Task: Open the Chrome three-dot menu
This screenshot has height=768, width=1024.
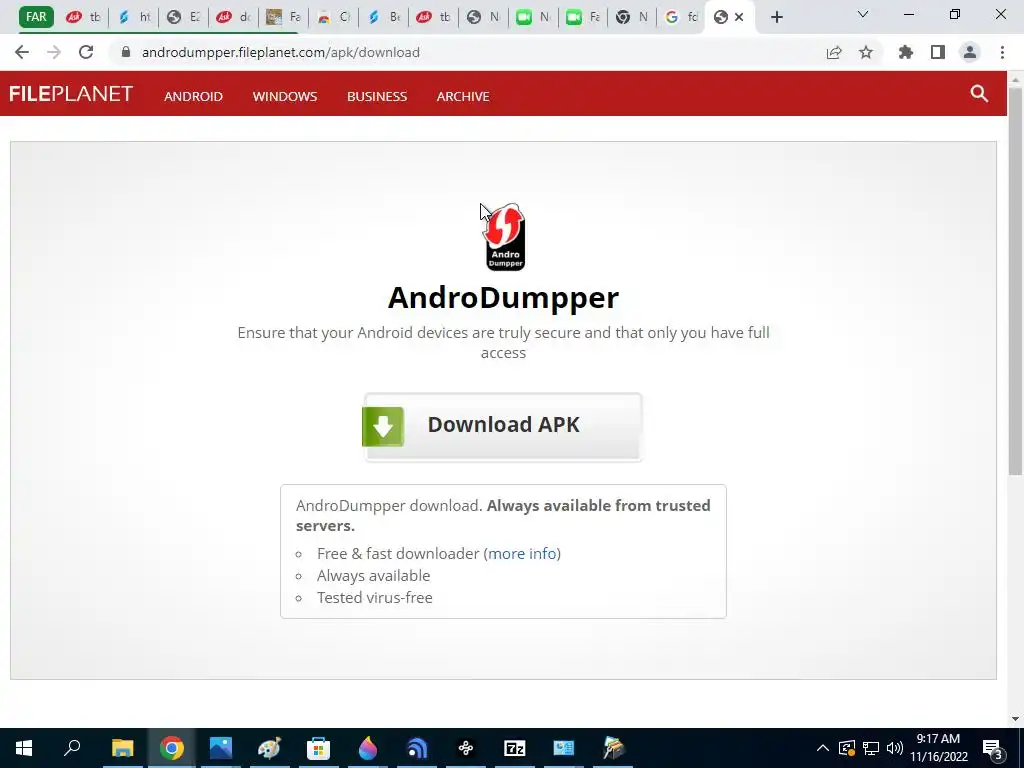Action: [x=1002, y=52]
